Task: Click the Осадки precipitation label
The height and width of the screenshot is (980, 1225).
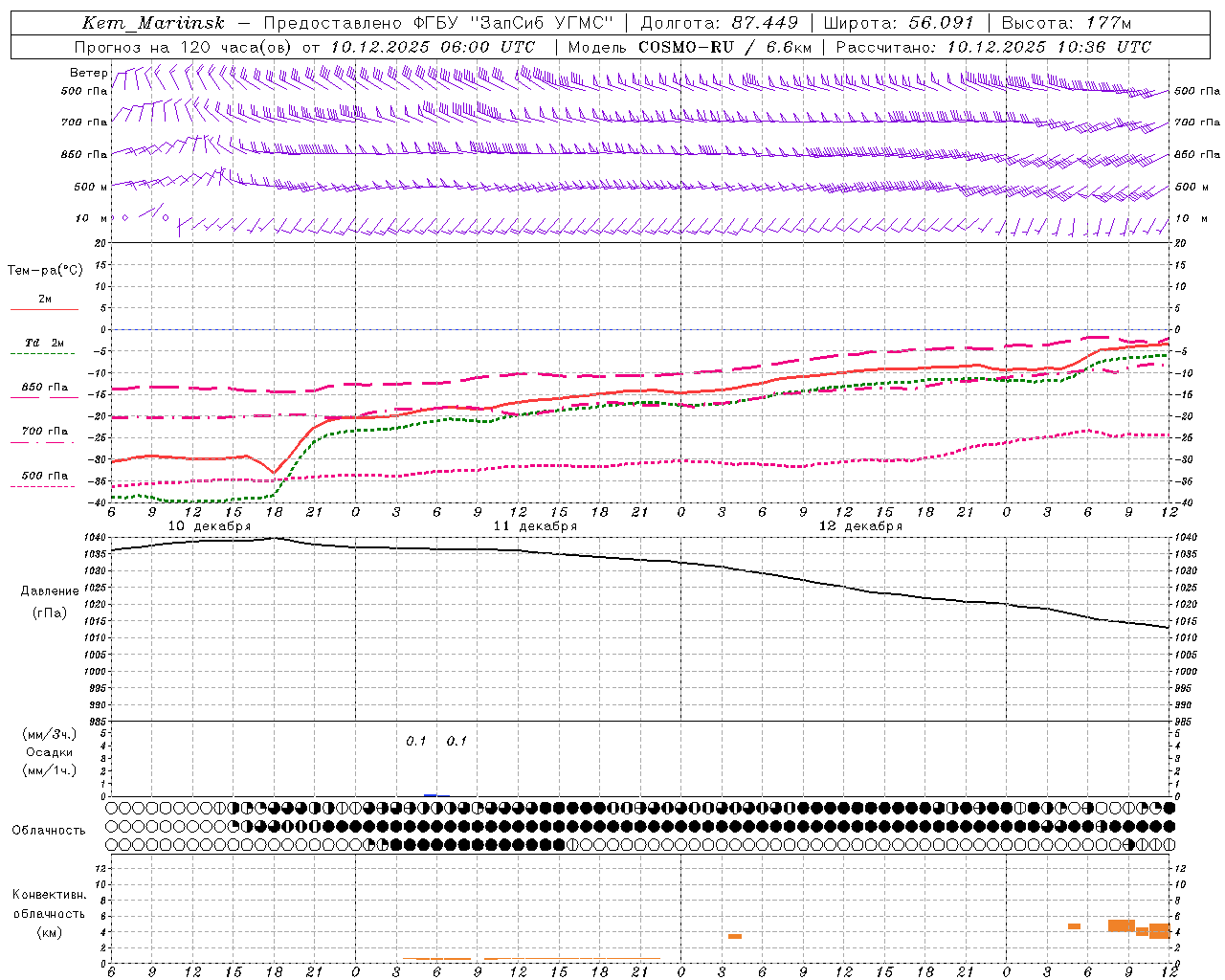Action: point(50,752)
